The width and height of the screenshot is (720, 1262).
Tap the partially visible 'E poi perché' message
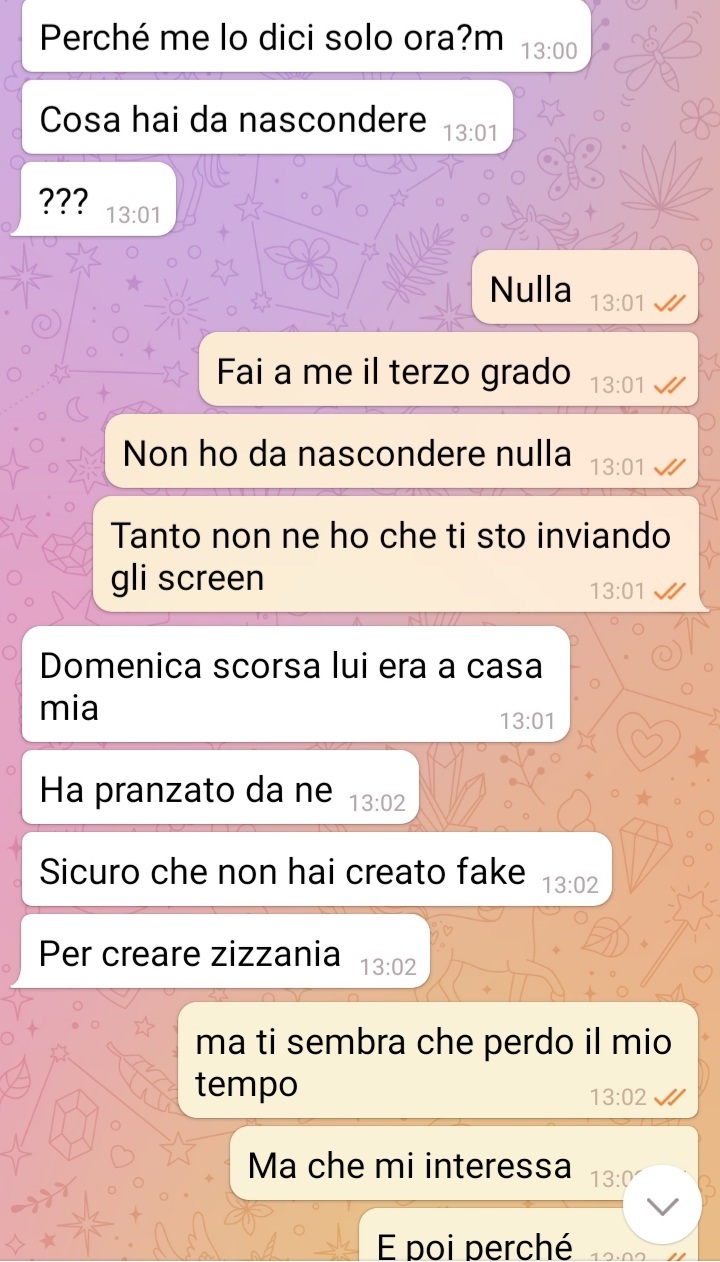point(528,1236)
